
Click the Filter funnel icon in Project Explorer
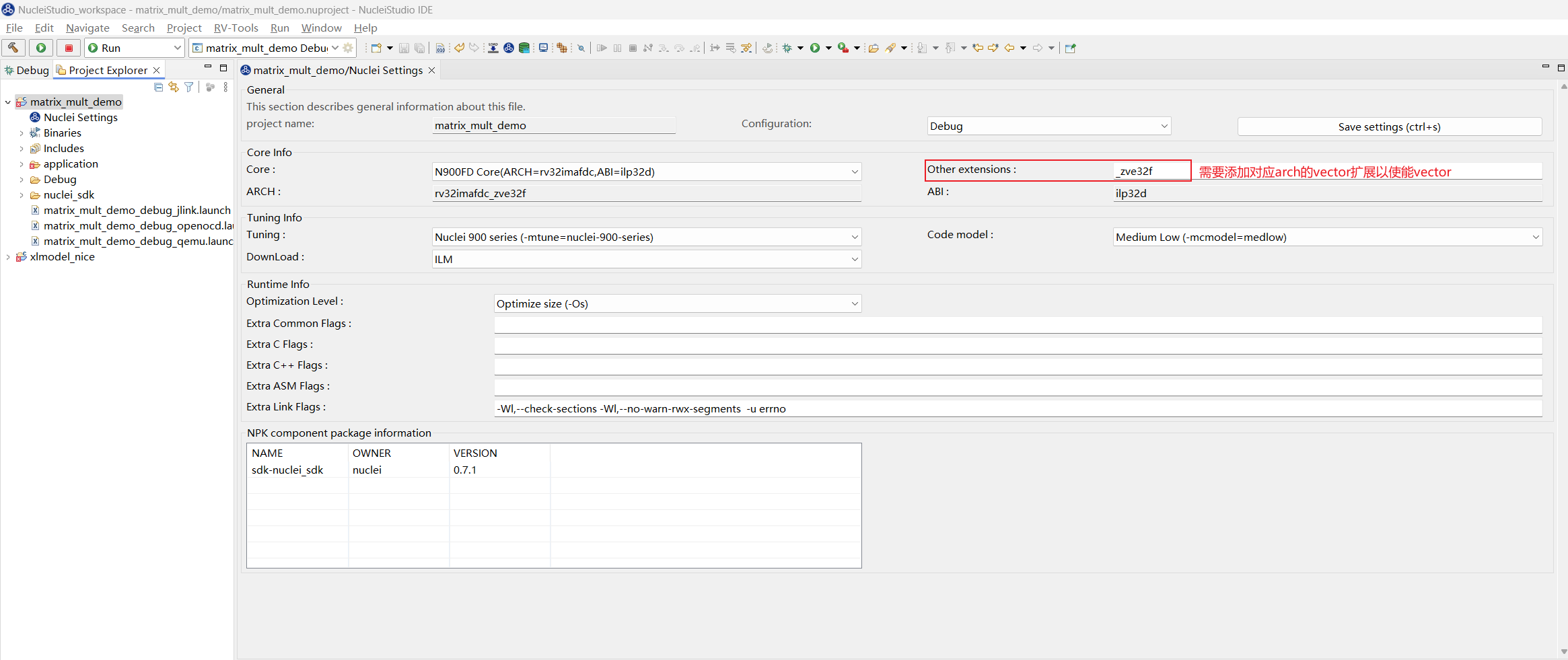(x=189, y=87)
